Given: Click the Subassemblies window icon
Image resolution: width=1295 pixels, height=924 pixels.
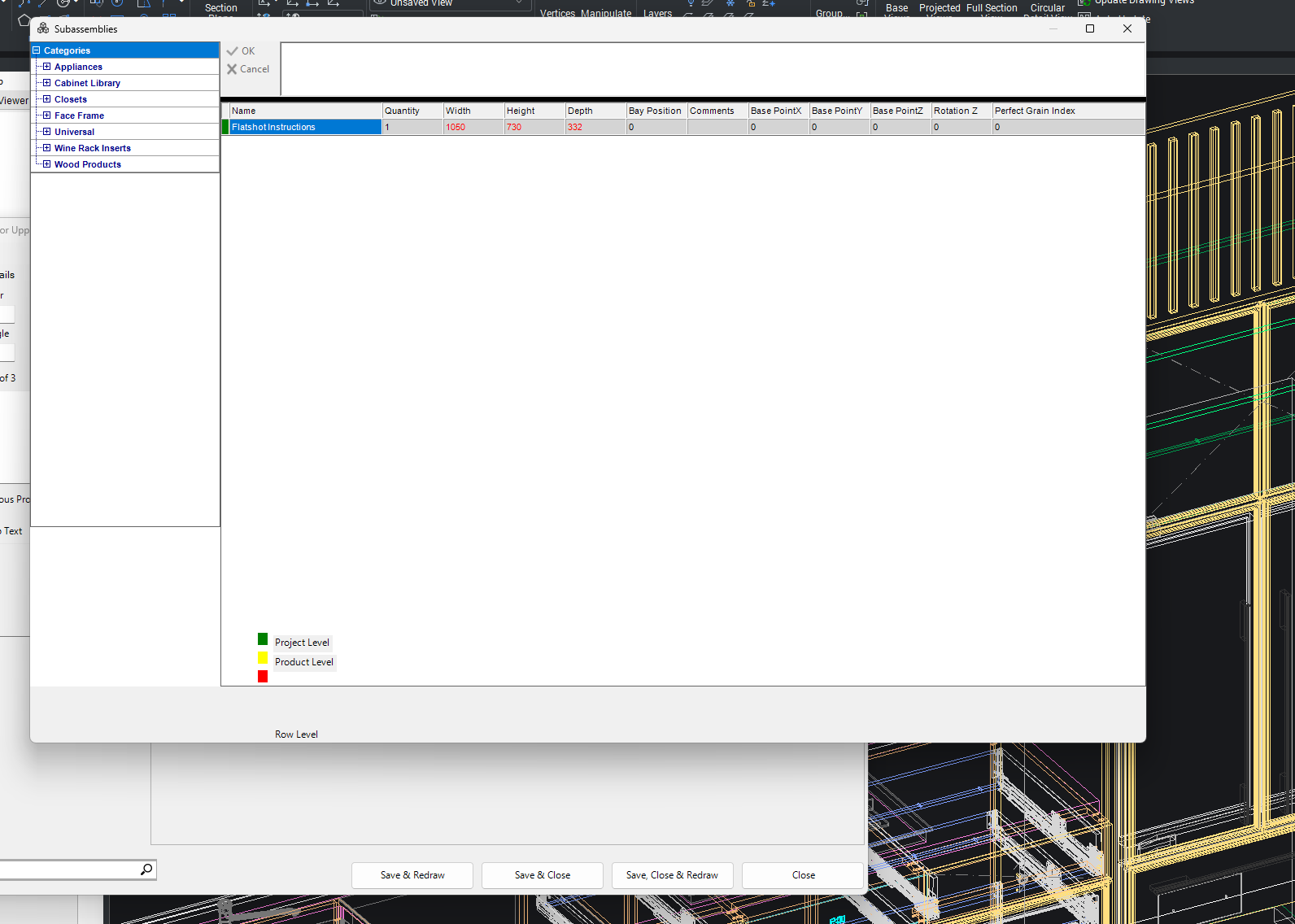Looking at the screenshot, I should click(x=43, y=28).
